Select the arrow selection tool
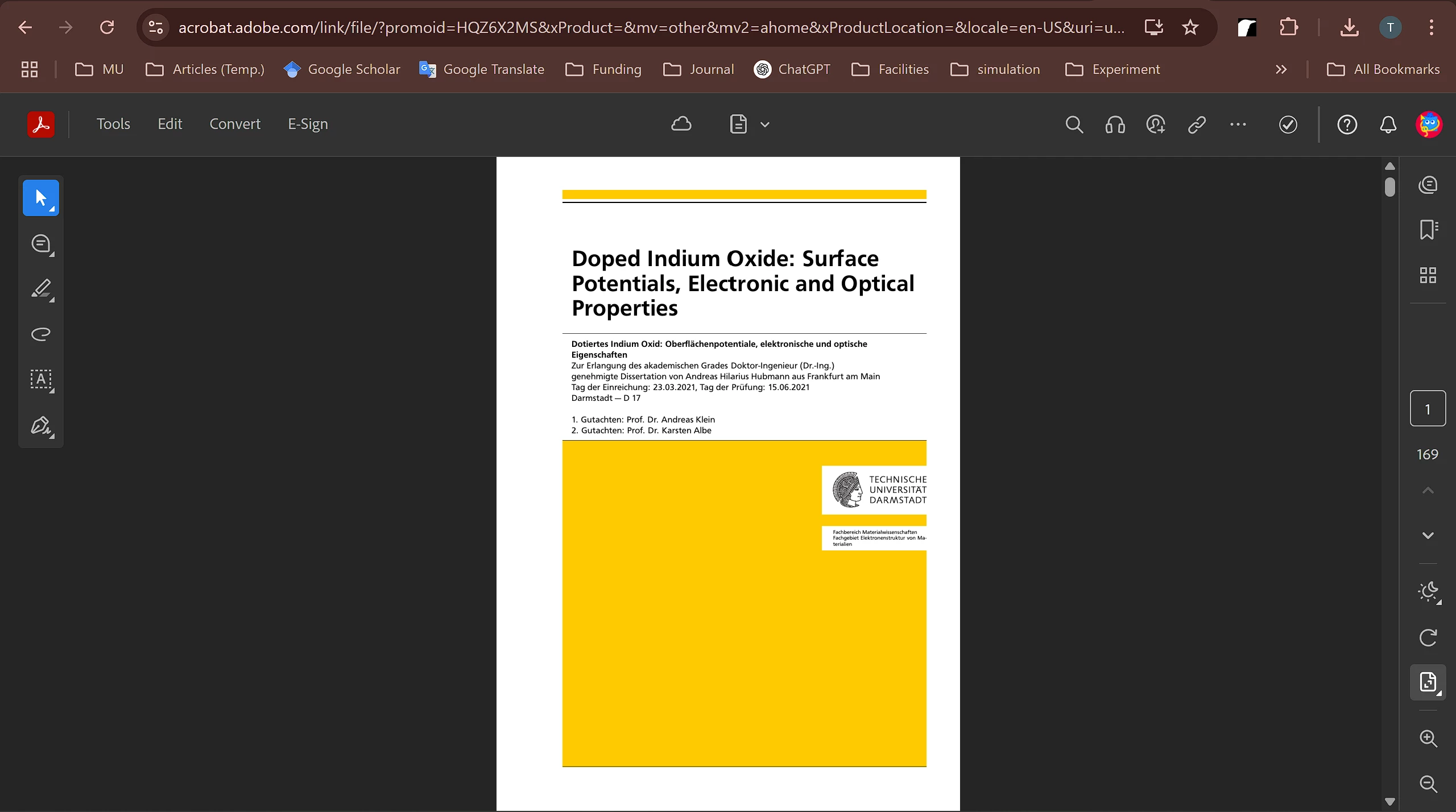This screenshot has width=1456, height=812. coord(40,198)
